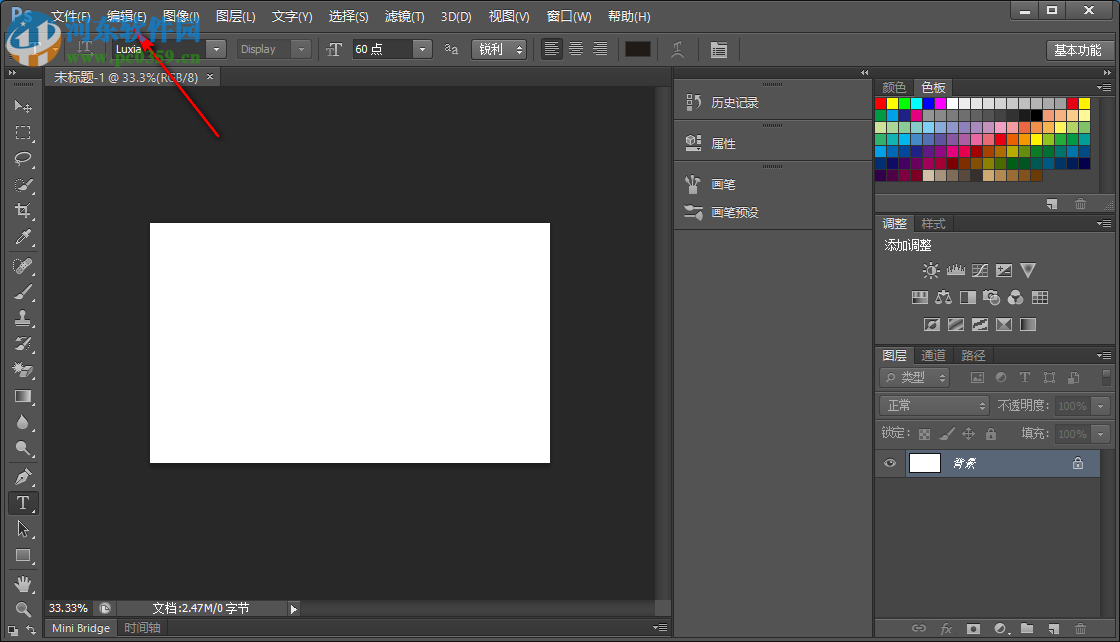Open the 滤镜 menu
This screenshot has height=642, width=1120.
404,16
